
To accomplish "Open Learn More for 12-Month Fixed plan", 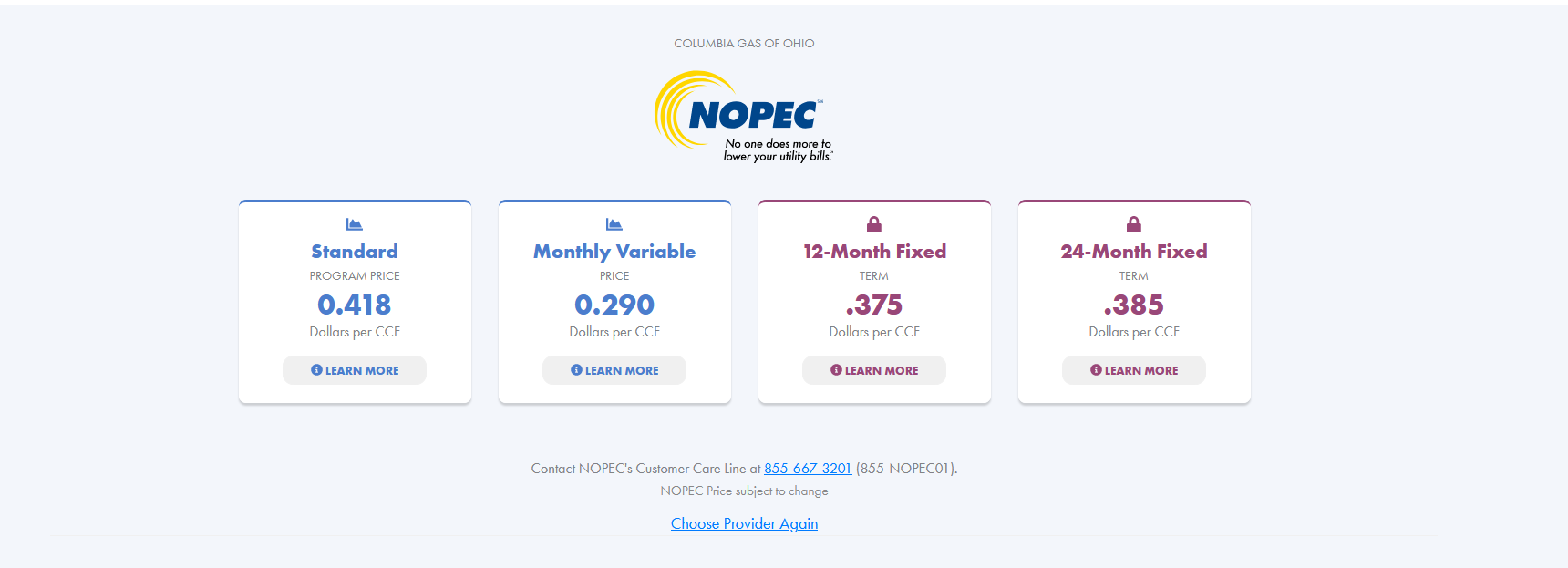I will (x=874, y=370).
